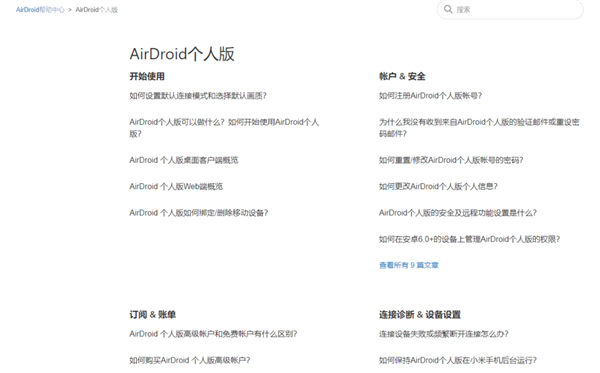
Task: Open the 帐户 & 安全 section heading
Action: [402, 76]
